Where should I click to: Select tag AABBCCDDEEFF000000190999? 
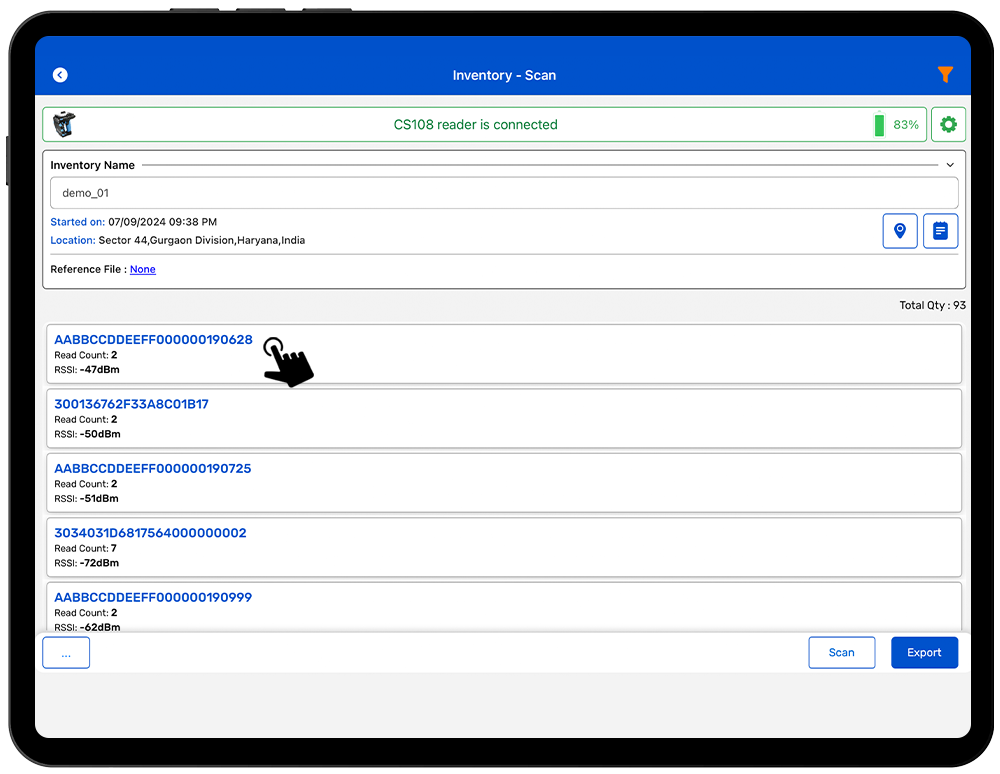coord(153,598)
